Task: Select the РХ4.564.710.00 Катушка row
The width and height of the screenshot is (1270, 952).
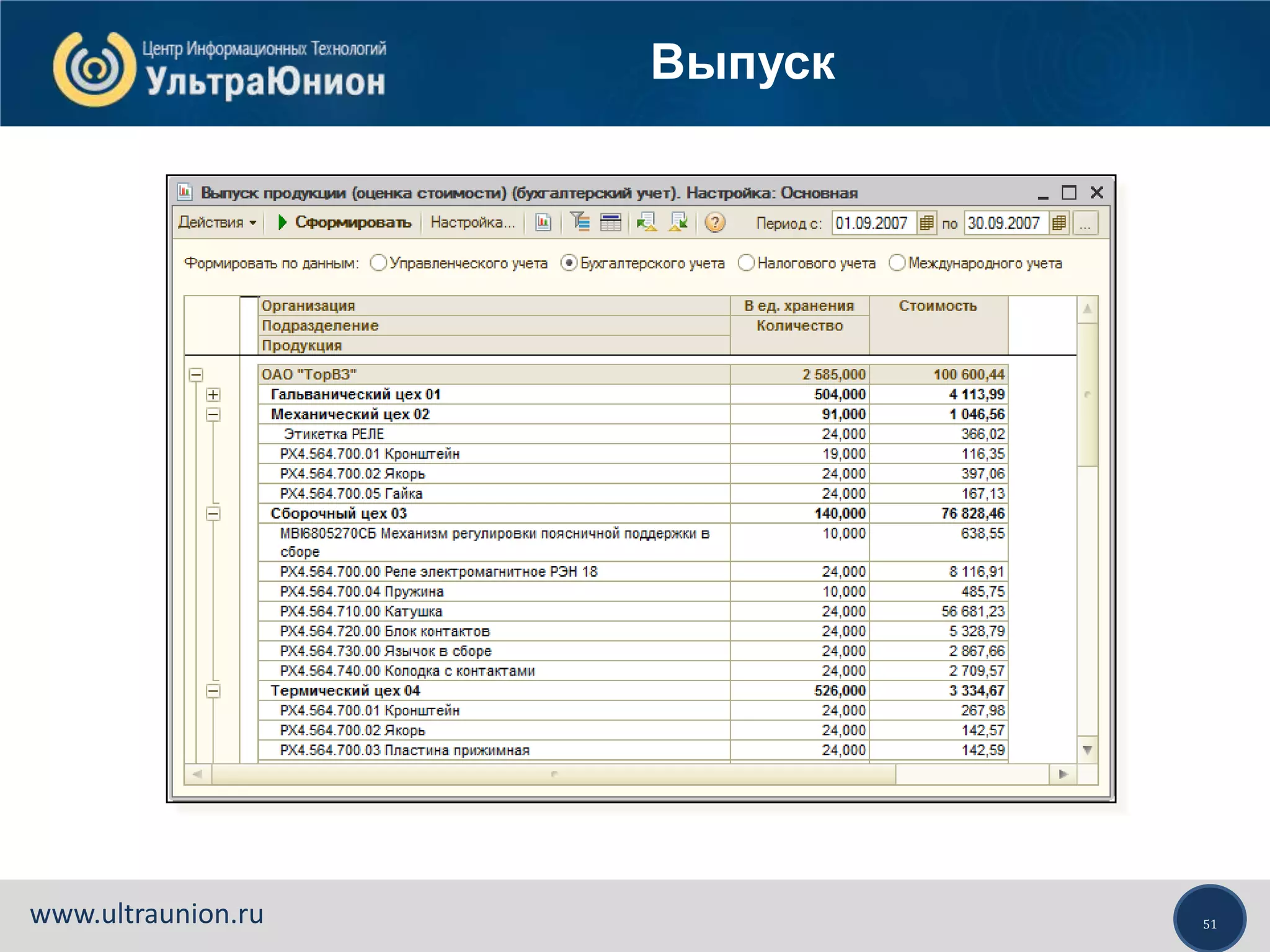Action: click(633, 611)
